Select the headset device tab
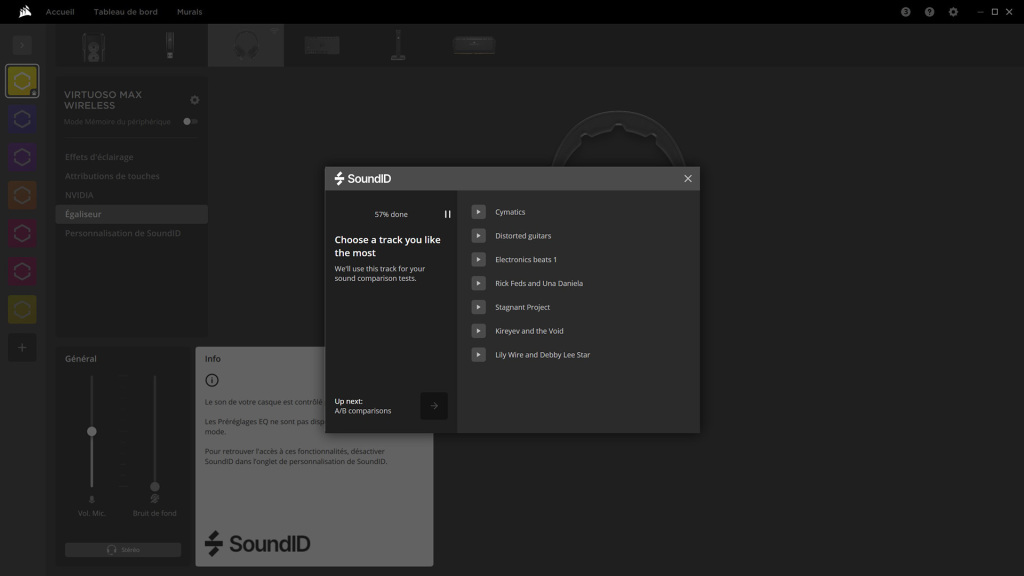 (x=246, y=45)
